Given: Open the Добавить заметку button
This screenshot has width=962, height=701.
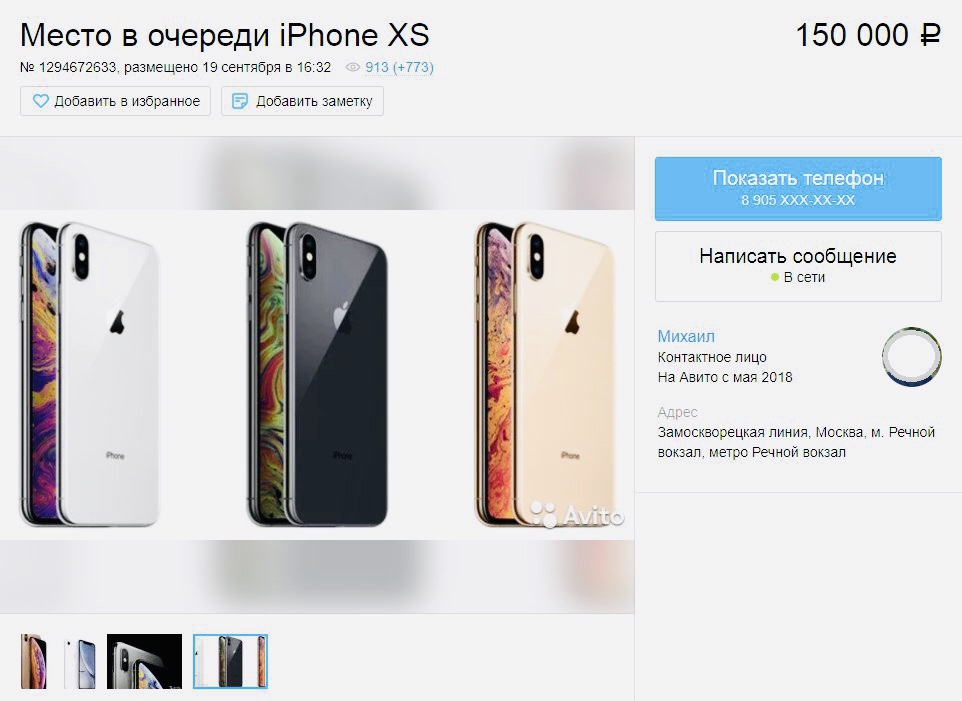Looking at the screenshot, I should coord(302,101).
